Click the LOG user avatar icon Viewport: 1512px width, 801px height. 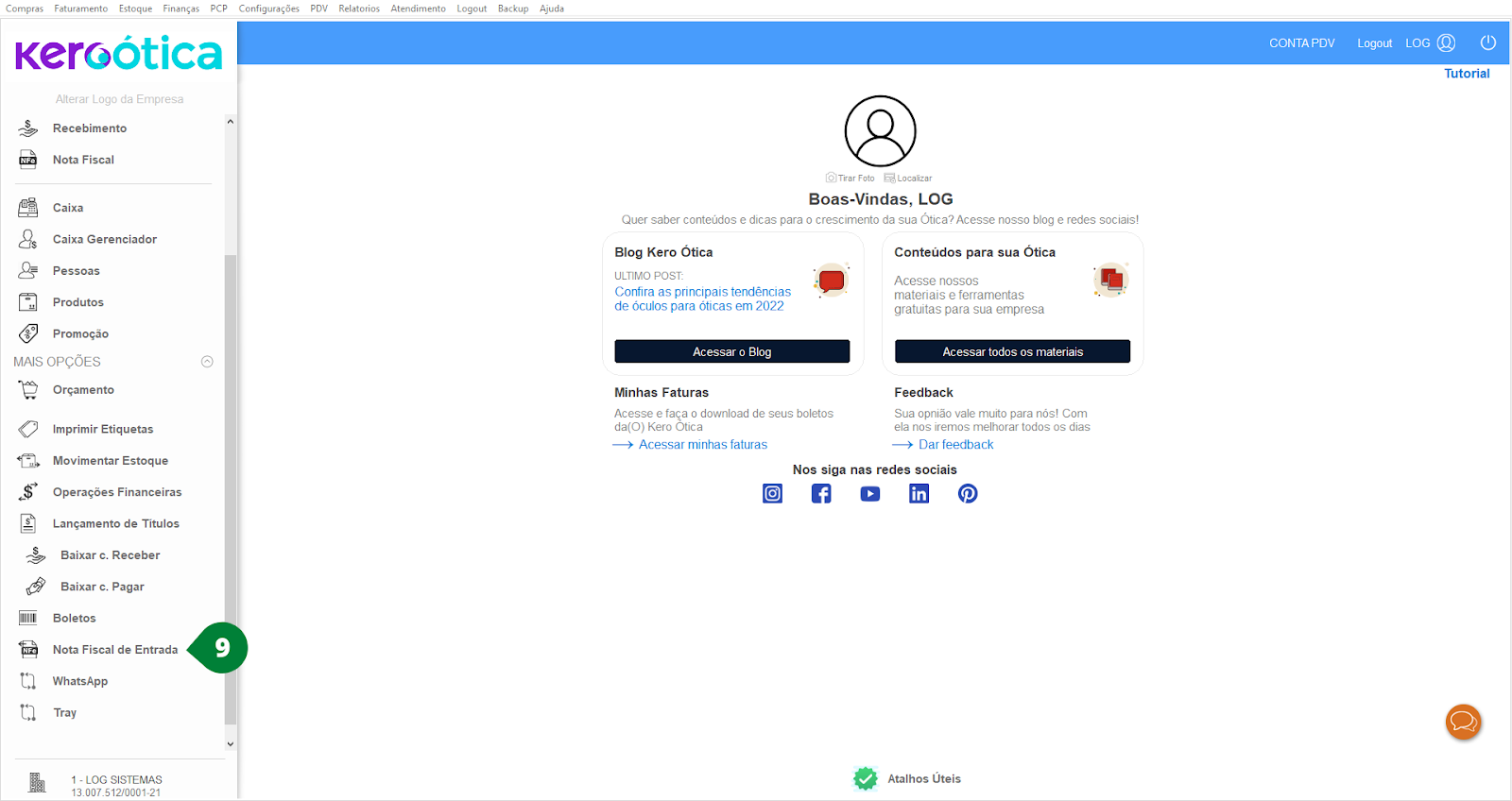click(1447, 43)
